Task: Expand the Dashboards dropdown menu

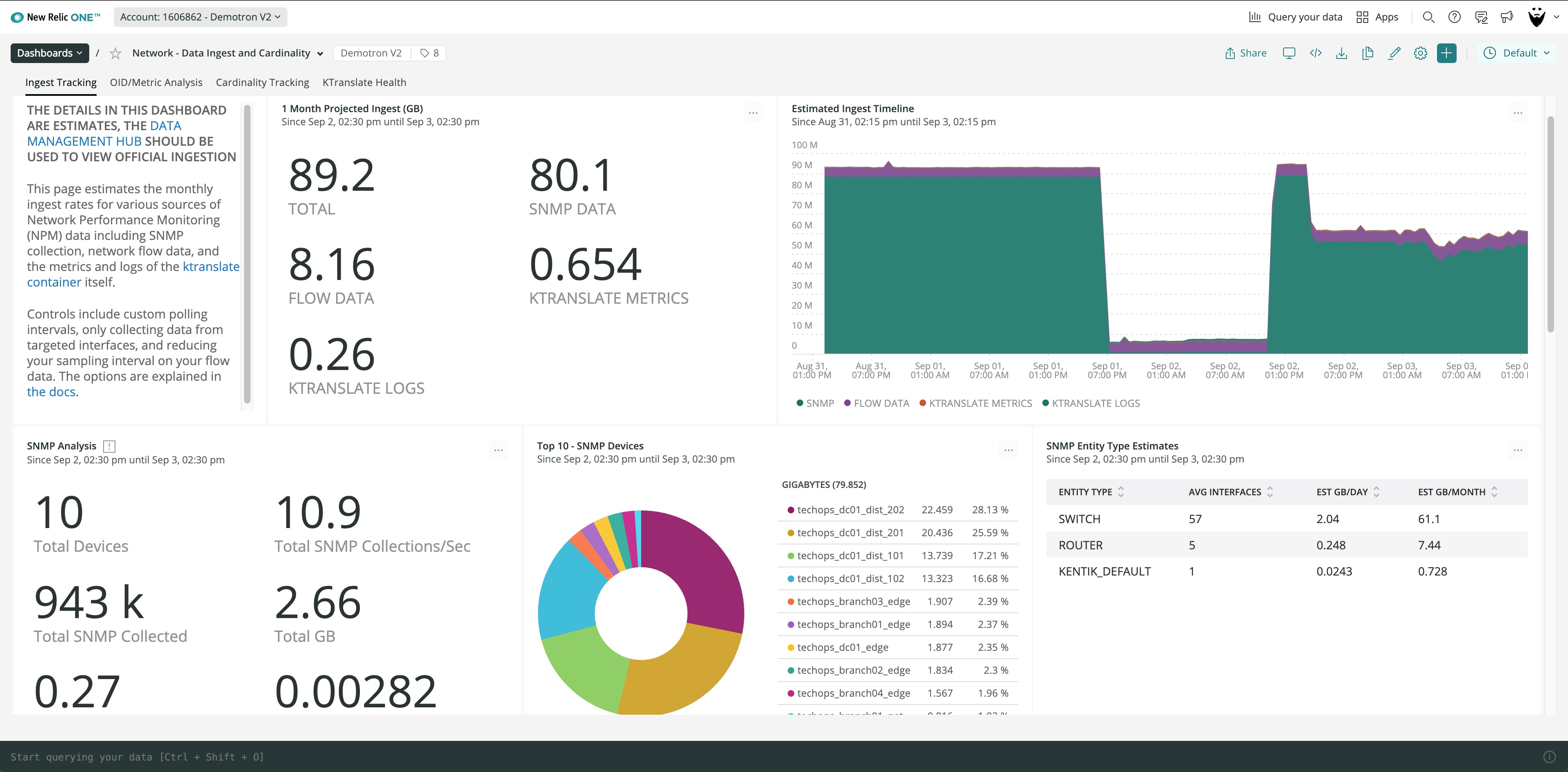Action: point(49,53)
